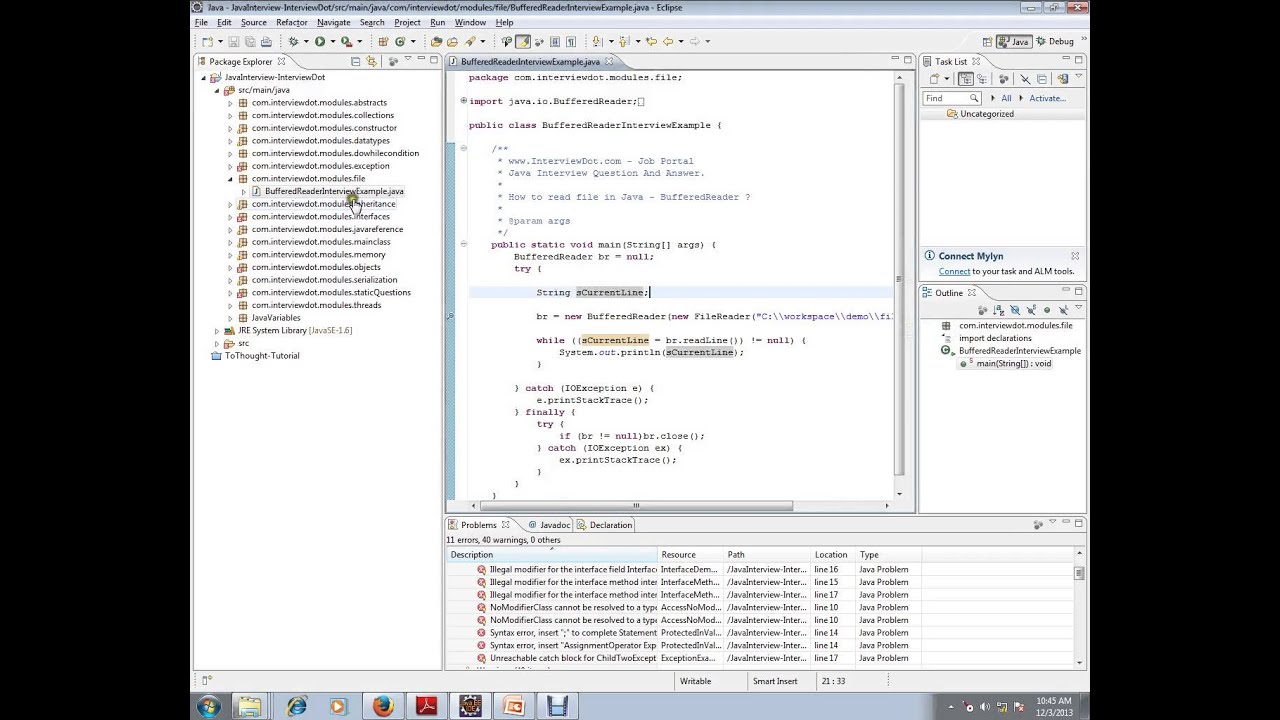Open Task List view menu triangle
Screen dimensions: 1280x720
pos(1078,76)
